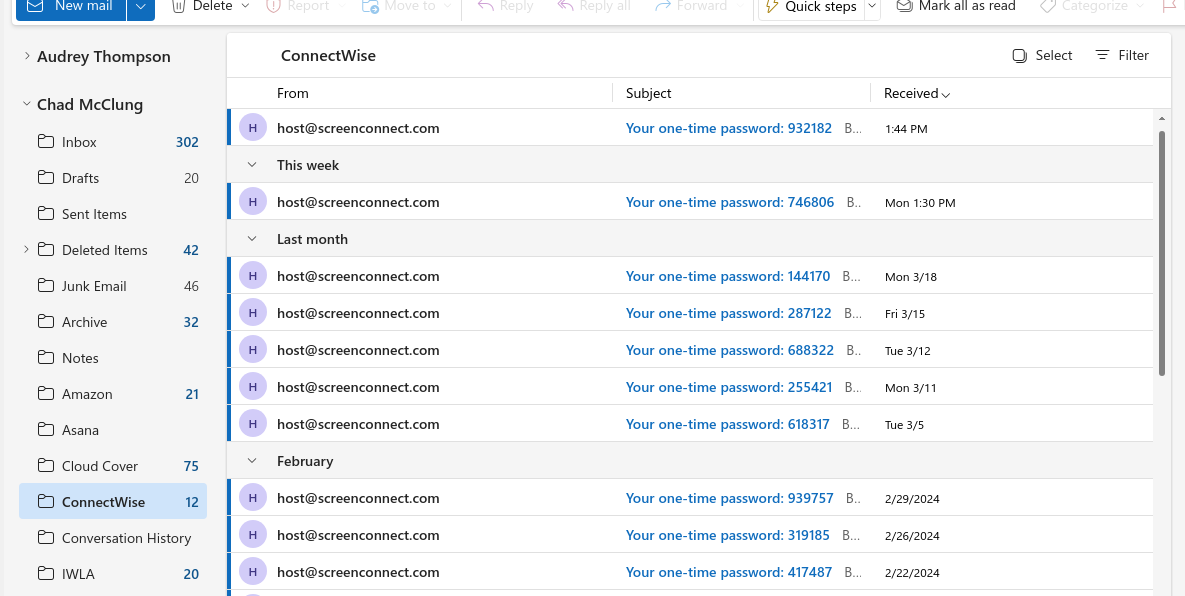Open email with password 144170
This screenshot has height=596, width=1185.
point(690,276)
